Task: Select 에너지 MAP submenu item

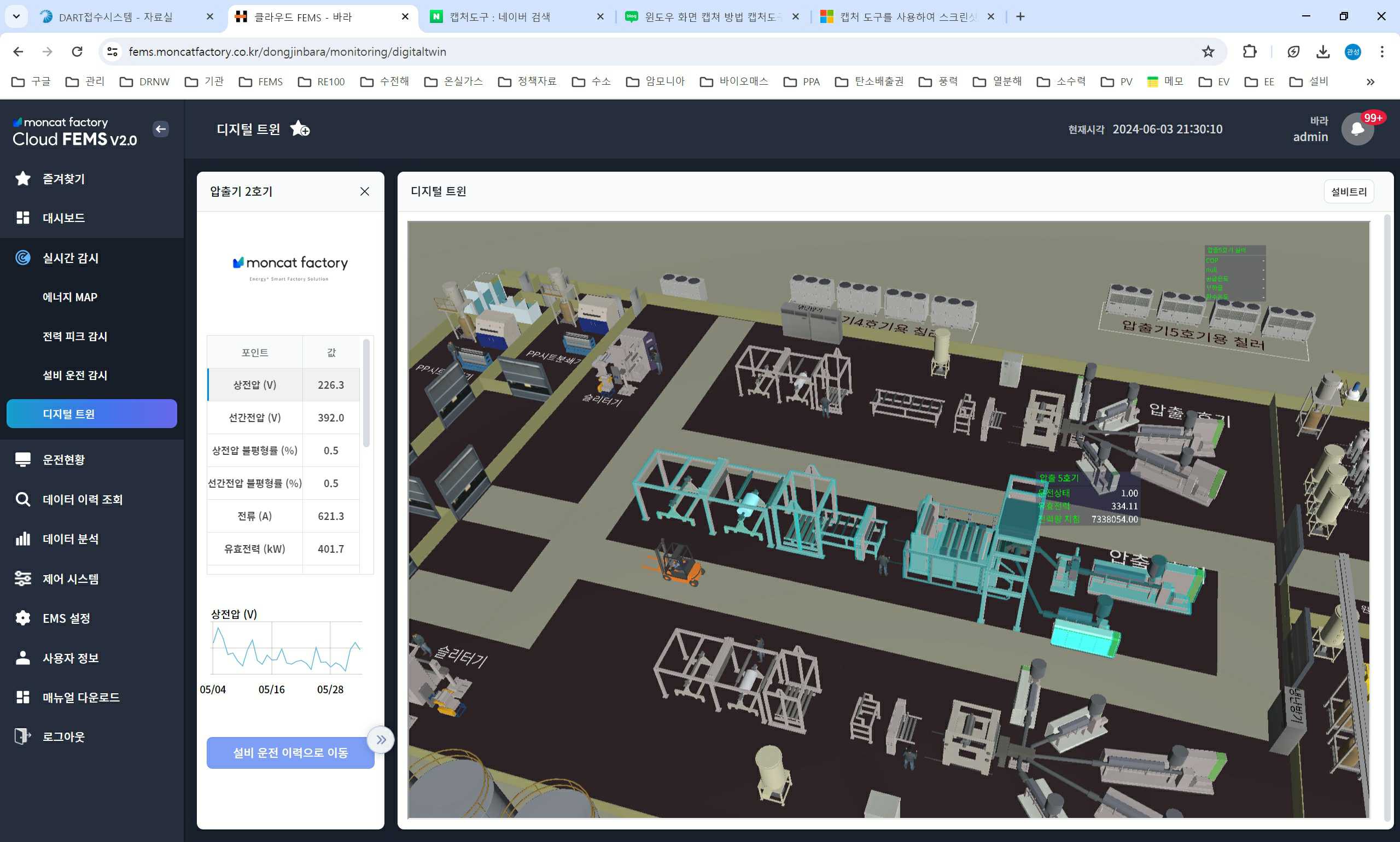Action: 70,297
